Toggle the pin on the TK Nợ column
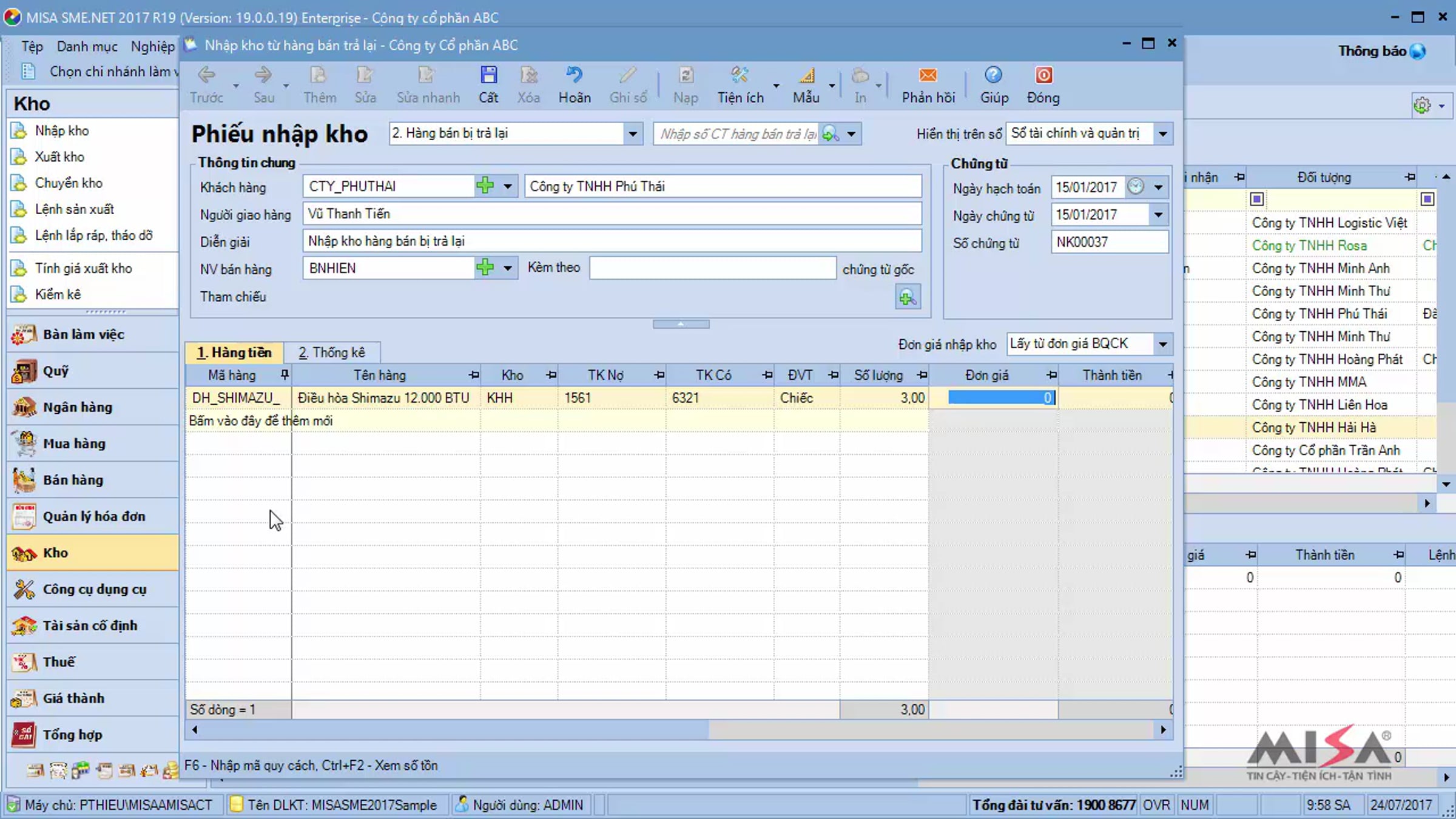Image resolution: width=1456 pixels, height=819 pixels. click(659, 375)
